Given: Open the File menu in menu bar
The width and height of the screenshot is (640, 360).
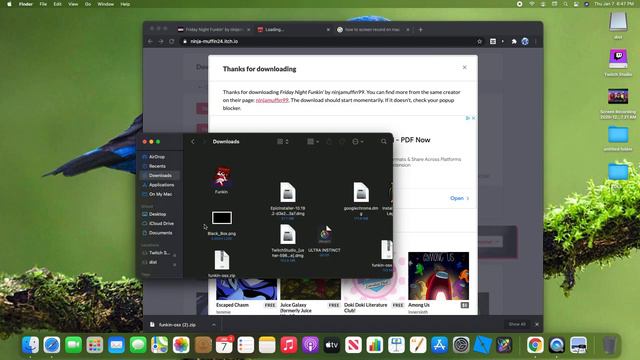Looking at the screenshot, I should [43, 4].
